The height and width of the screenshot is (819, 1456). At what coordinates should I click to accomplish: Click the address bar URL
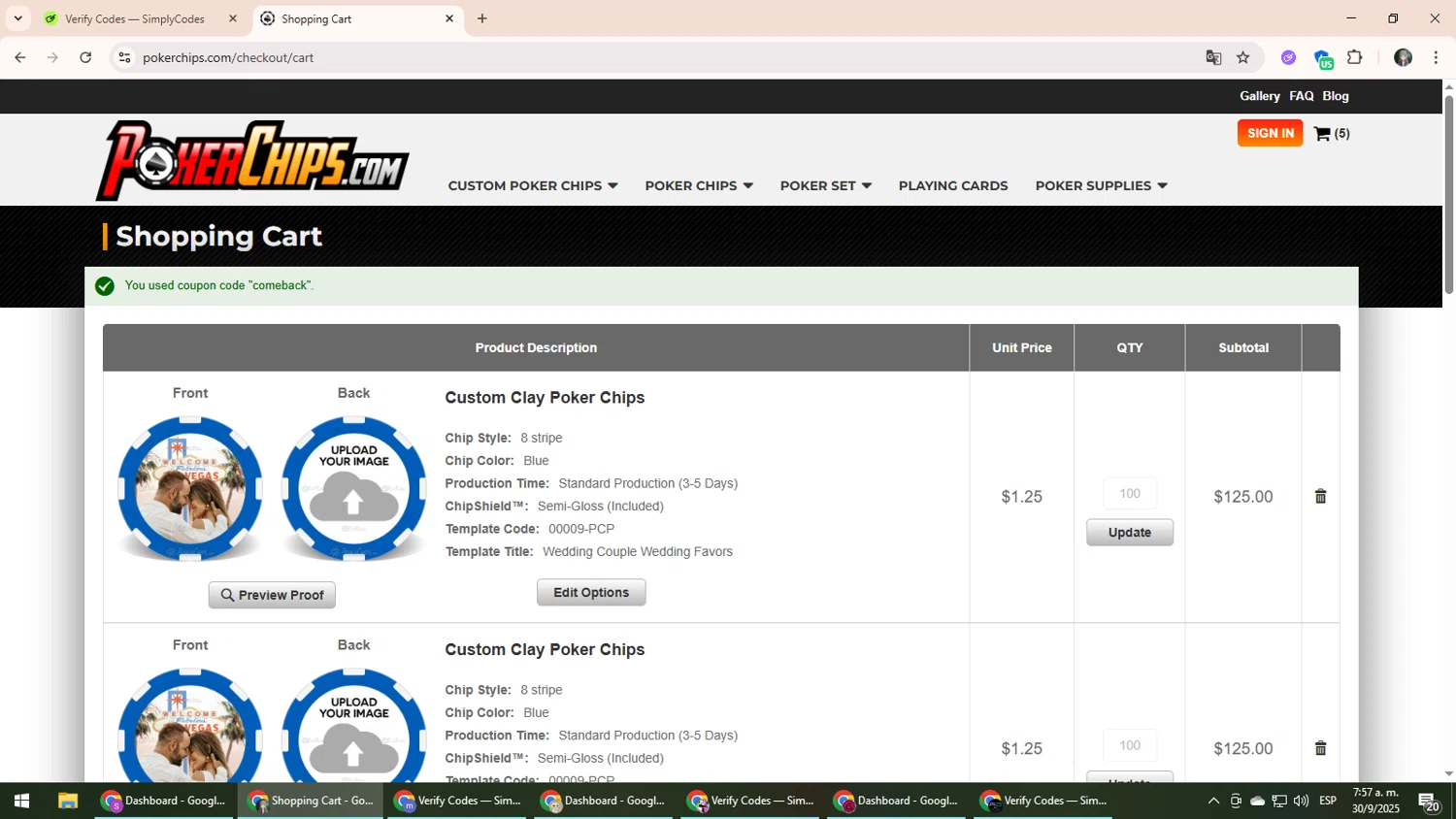[x=228, y=57]
